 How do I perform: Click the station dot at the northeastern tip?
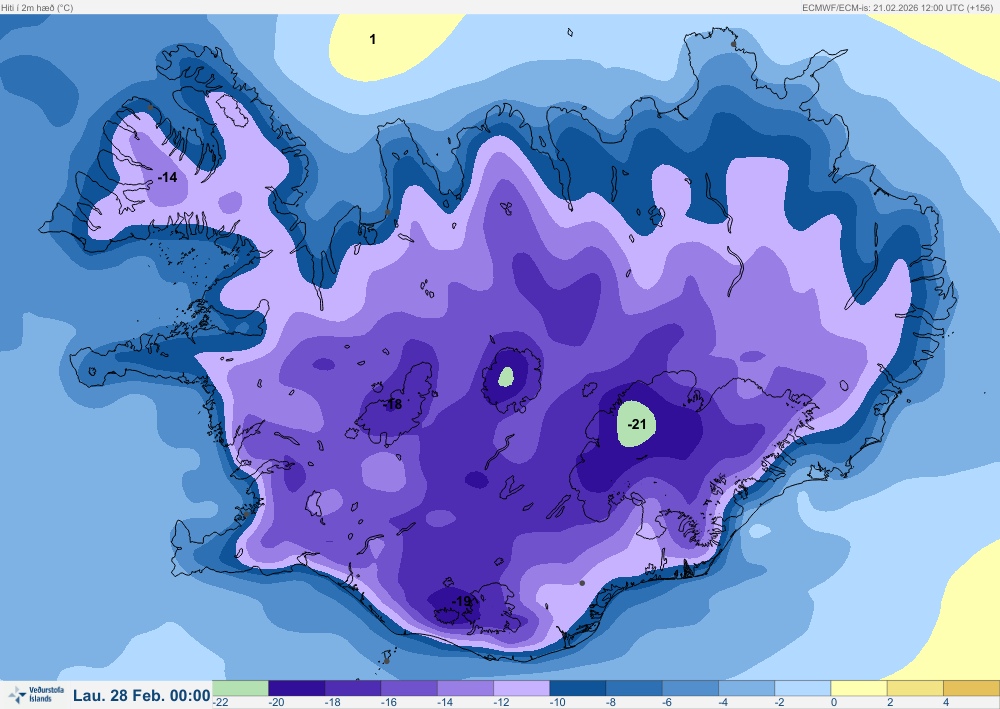[x=733, y=44]
